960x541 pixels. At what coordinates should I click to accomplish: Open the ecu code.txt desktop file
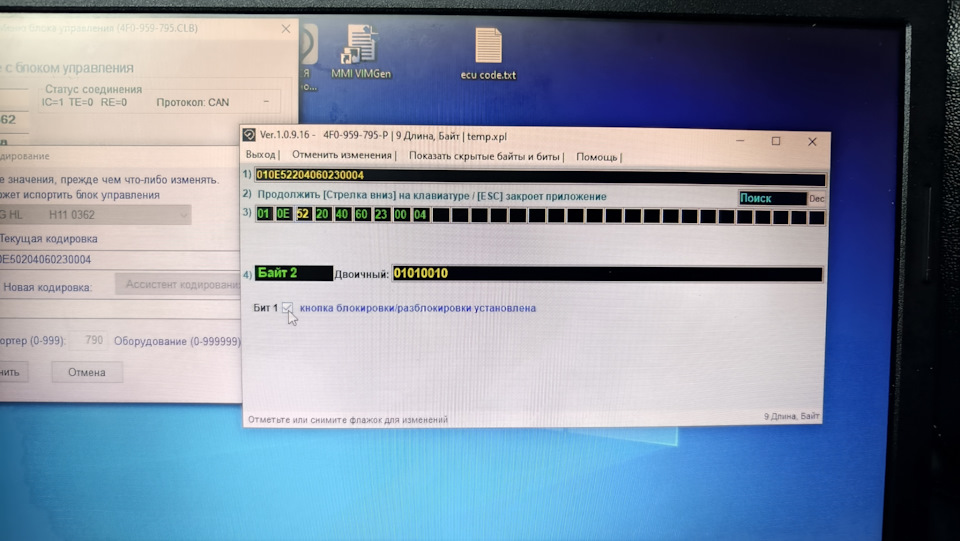coord(488,54)
